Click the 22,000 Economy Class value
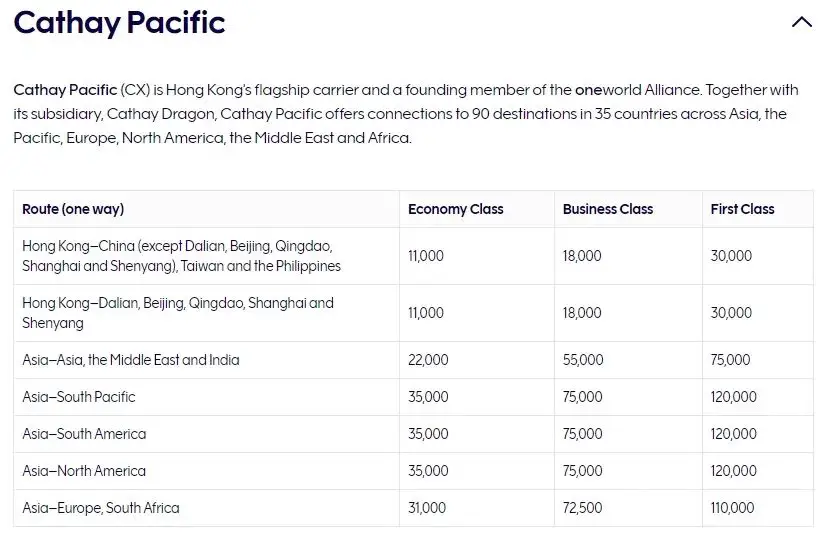Screen dimensions: 823x534 coord(428,360)
